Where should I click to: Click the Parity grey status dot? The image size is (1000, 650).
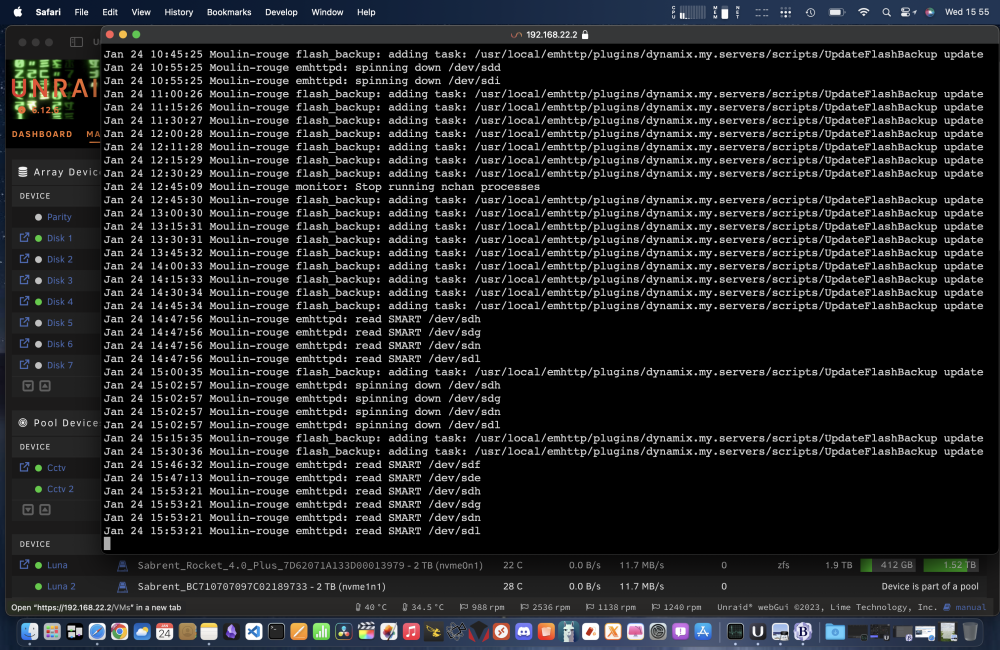click(x=38, y=217)
